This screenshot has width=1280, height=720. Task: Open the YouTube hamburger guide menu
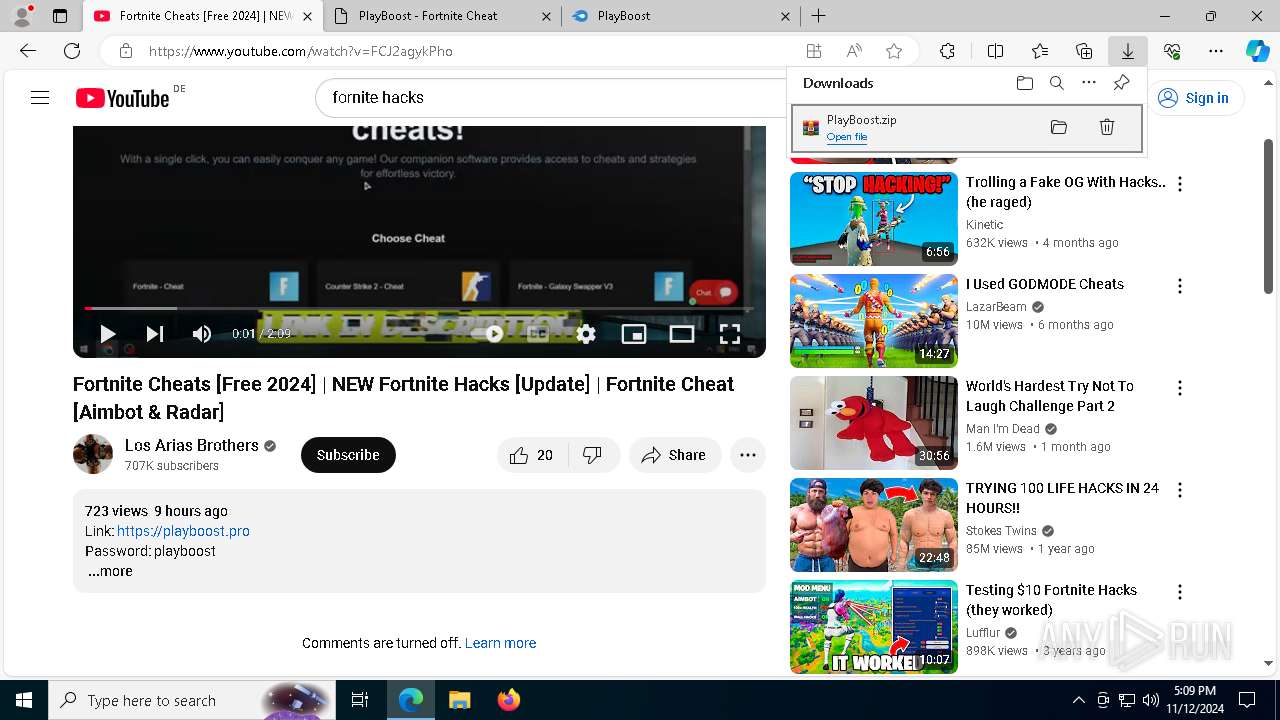(40, 97)
